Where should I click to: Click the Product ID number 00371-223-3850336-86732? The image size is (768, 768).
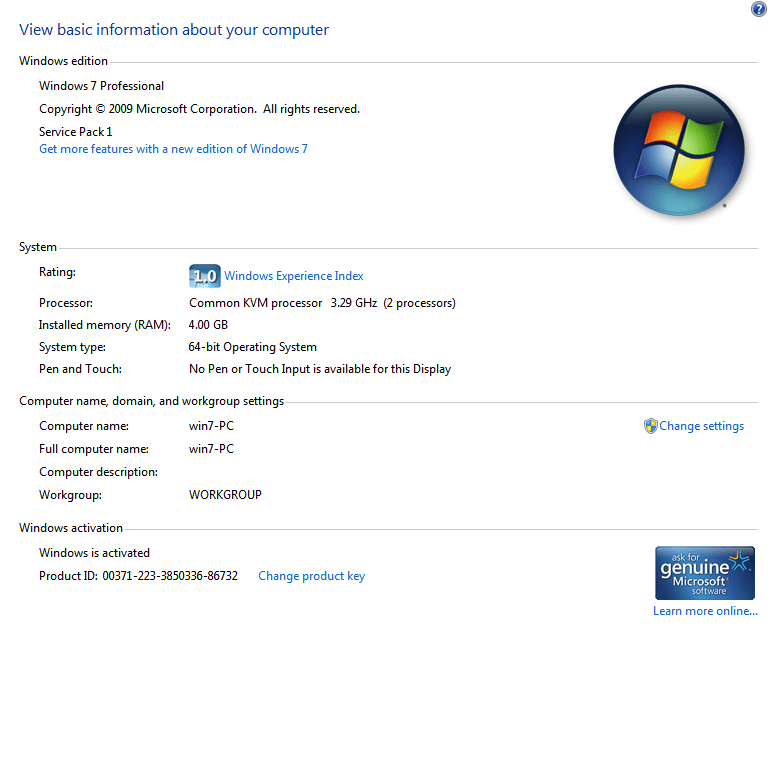(x=170, y=576)
